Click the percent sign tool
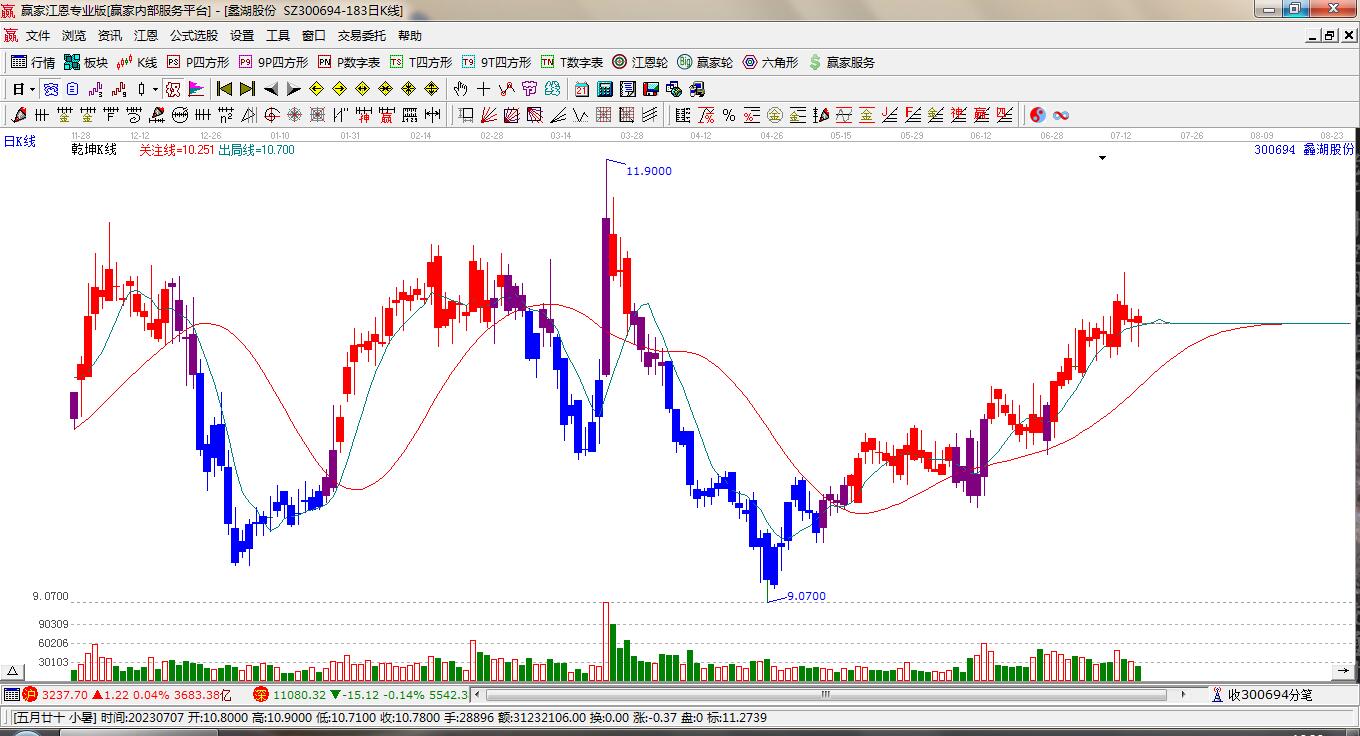Screen dimensions: 1360x736 coord(729,115)
